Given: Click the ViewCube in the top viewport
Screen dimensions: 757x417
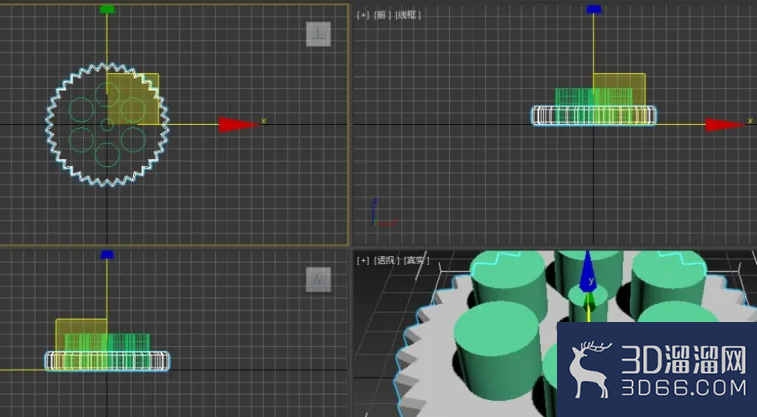Looking at the screenshot, I should tap(319, 34).
